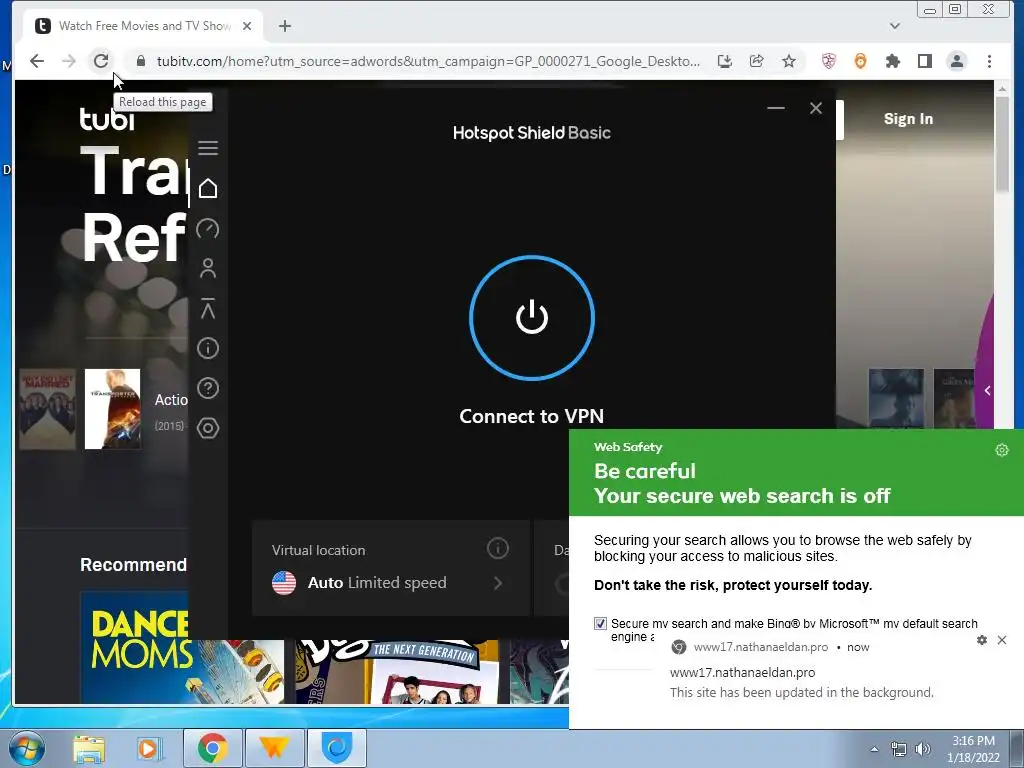The image size is (1024, 768).
Task: Expand the Auto virtual location chevron
Action: [498, 583]
